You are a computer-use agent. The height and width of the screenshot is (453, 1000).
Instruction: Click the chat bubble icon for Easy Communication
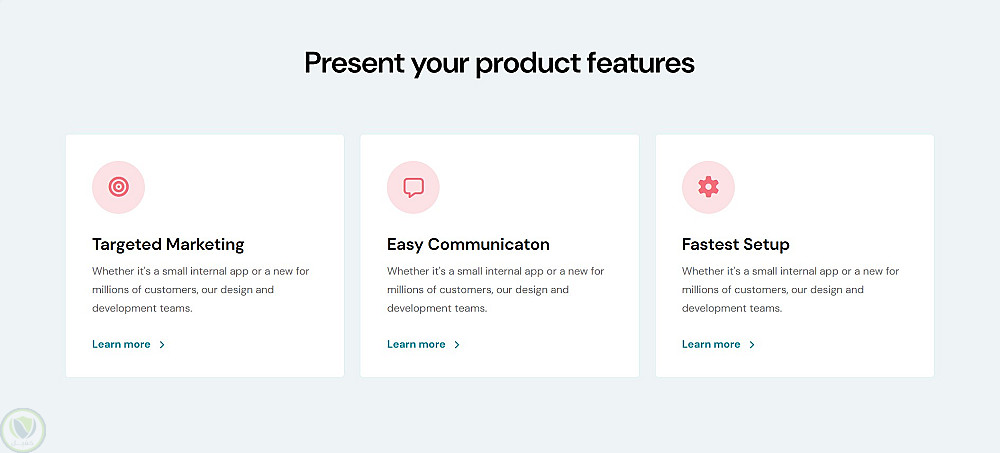point(413,187)
